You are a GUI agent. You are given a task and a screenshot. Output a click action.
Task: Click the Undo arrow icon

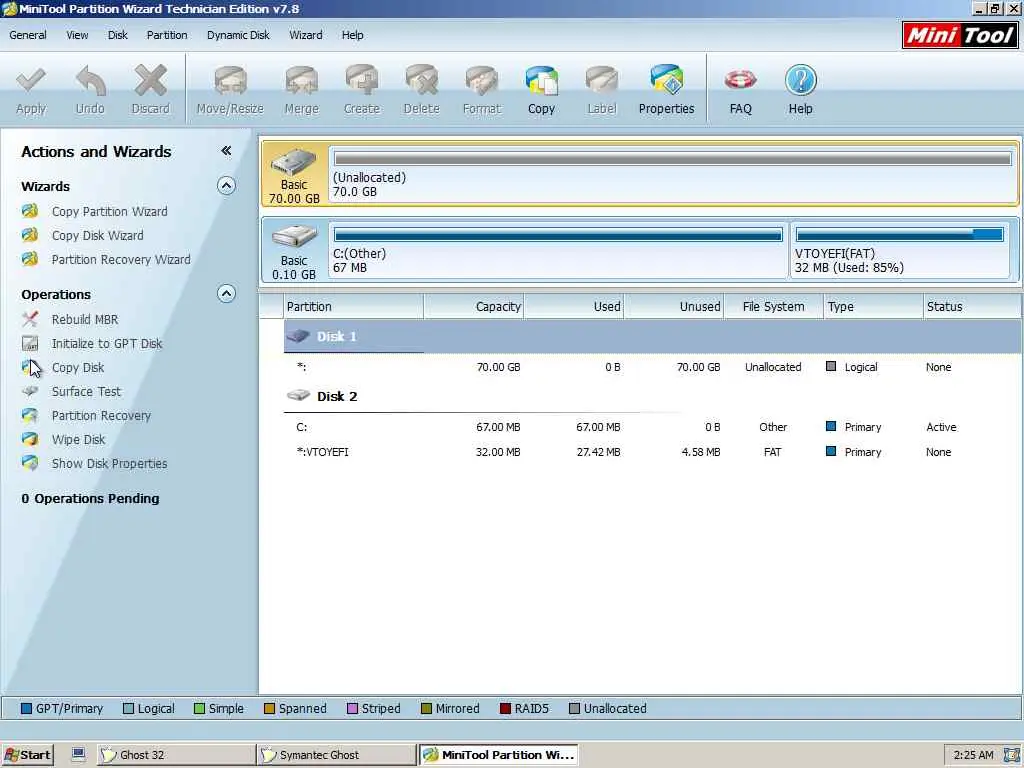[90, 81]
